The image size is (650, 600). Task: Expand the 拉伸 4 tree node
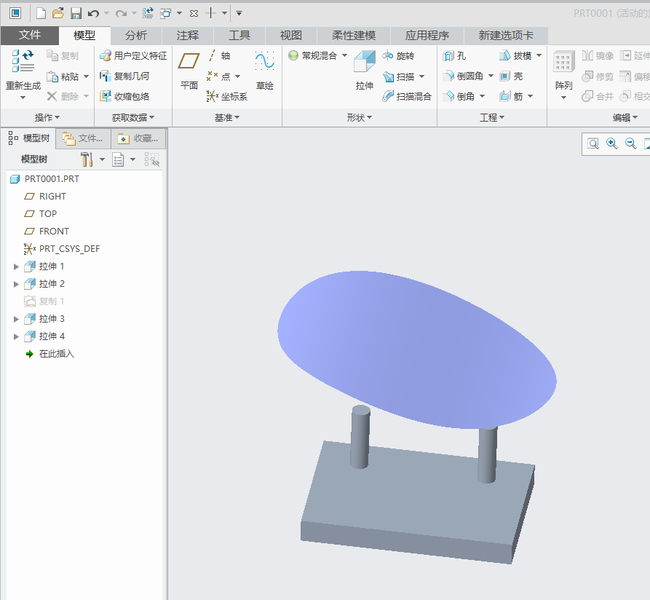pos(16,336)
